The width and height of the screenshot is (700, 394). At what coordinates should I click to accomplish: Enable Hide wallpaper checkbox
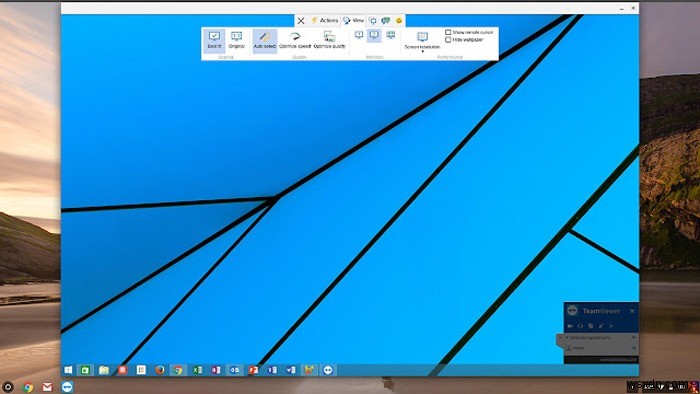click(448, 40)
